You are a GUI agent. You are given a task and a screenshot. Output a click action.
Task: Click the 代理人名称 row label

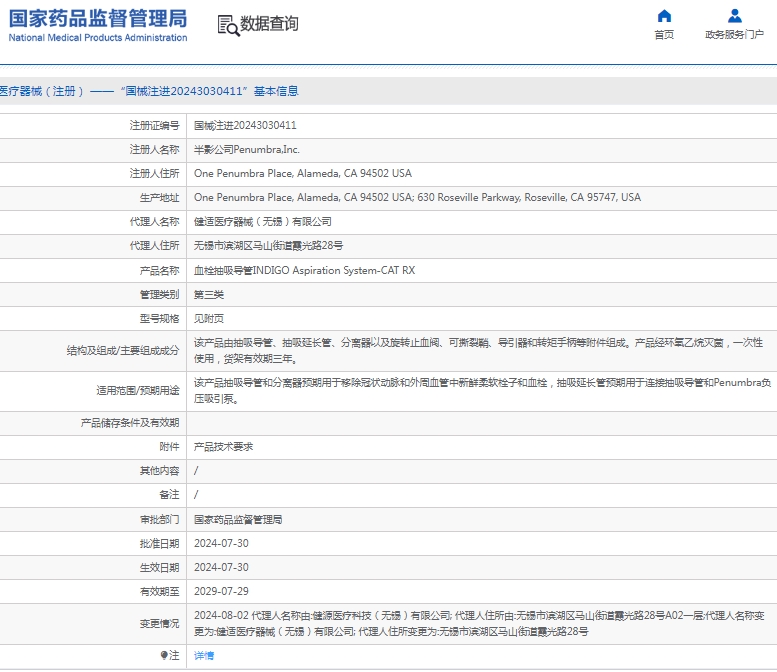coord(154,222)
